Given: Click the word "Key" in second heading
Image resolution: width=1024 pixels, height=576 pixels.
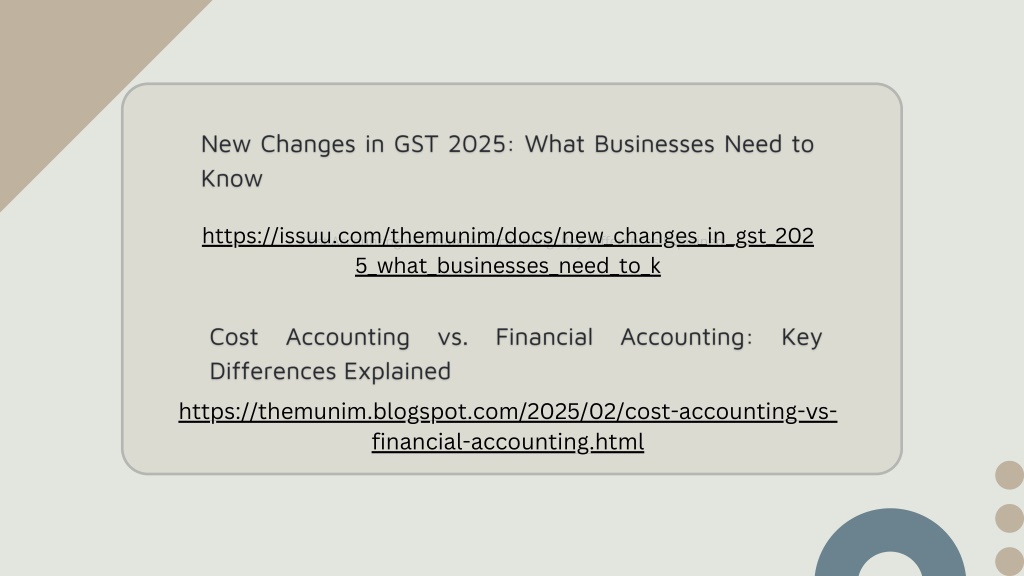Looking at the screenshot, I should (801, 337).
